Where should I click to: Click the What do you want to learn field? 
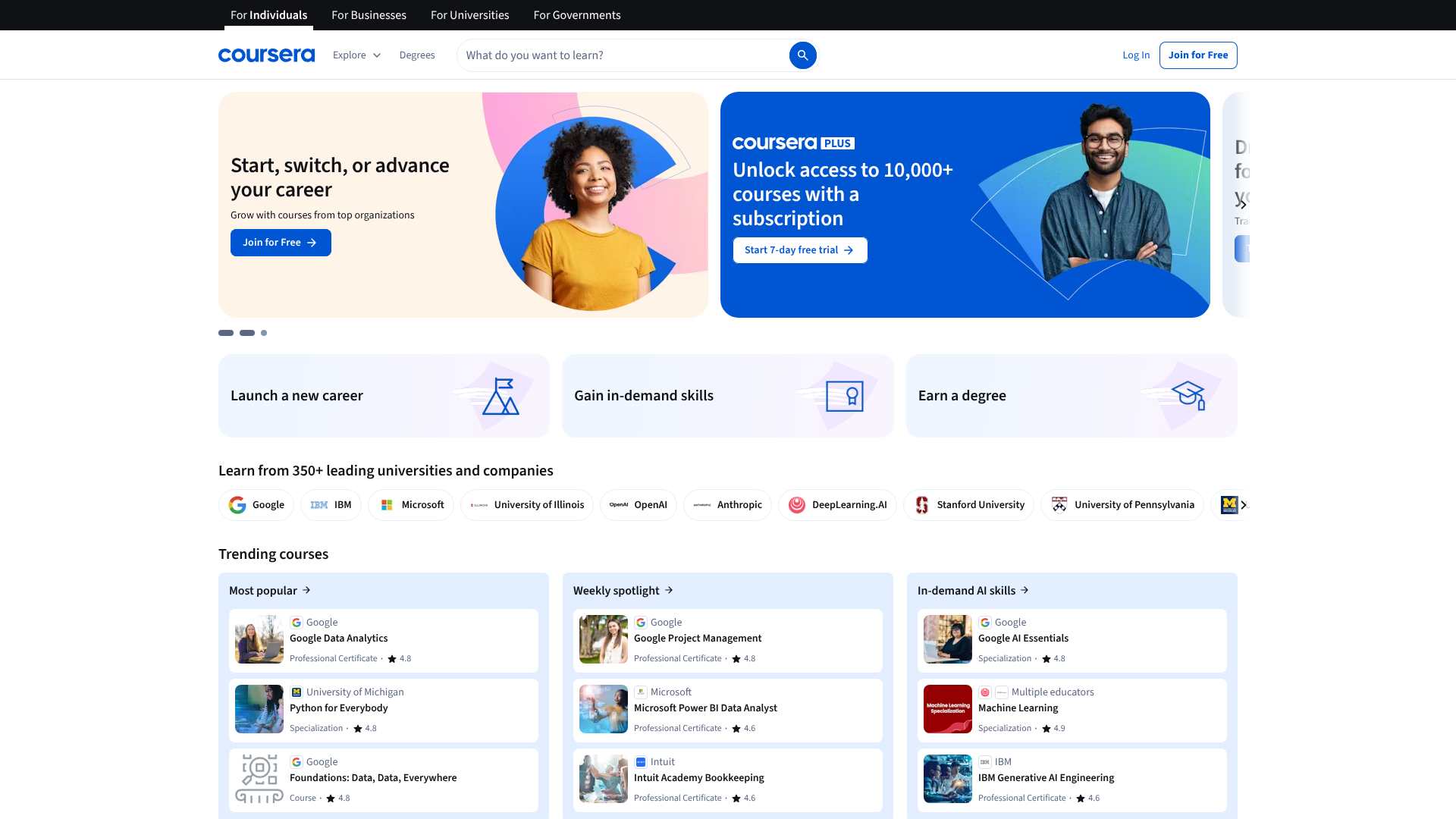(622, 55)
